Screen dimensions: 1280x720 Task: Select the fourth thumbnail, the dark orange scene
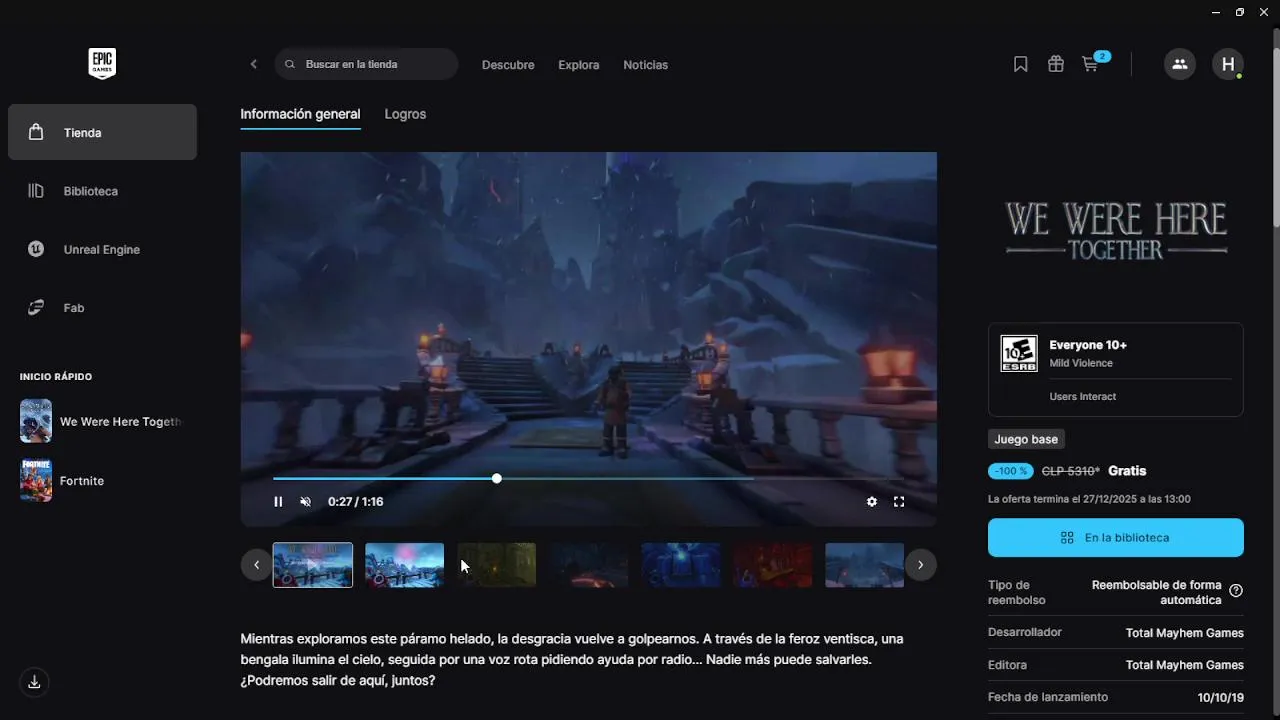[x=589, y=565]
